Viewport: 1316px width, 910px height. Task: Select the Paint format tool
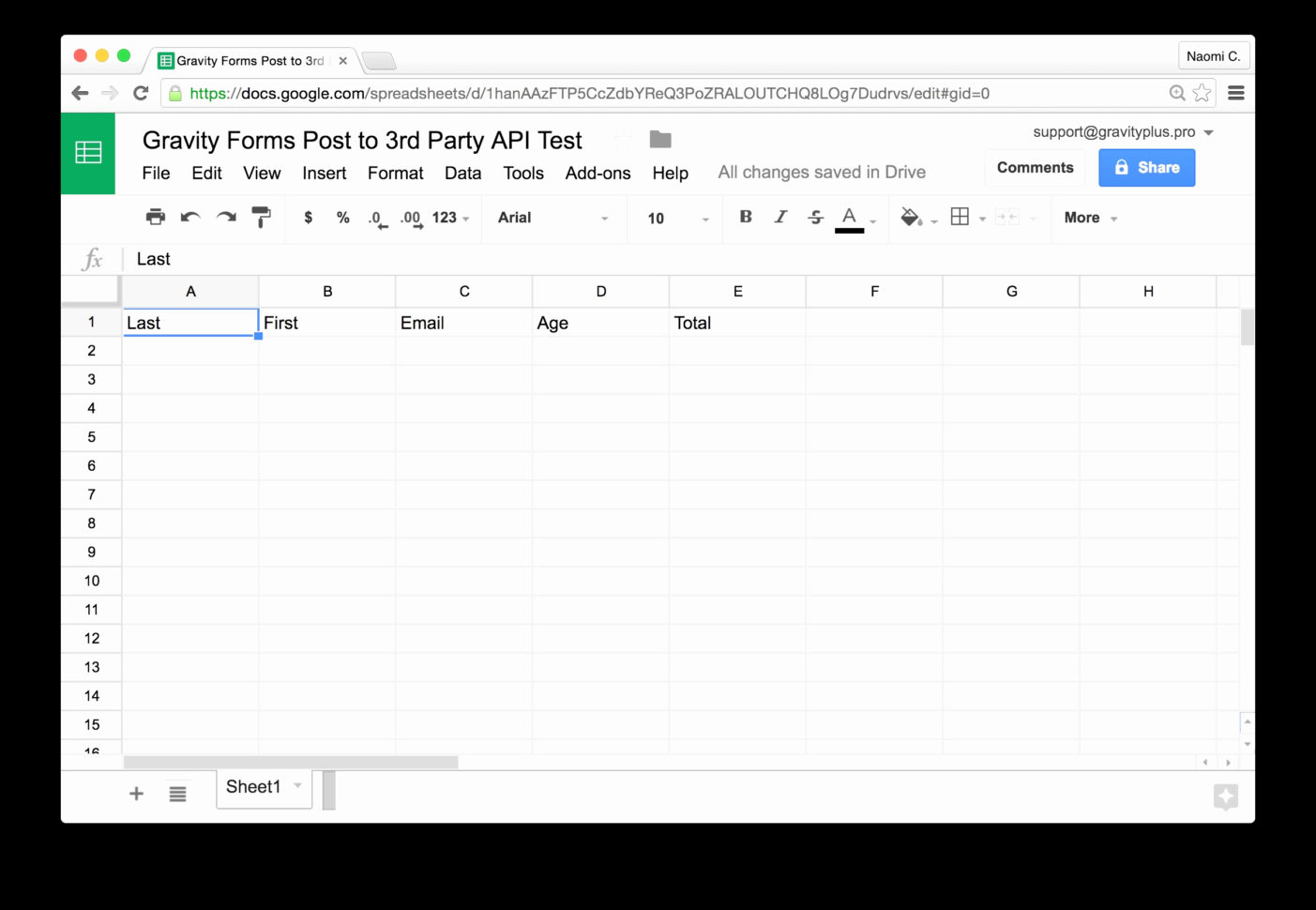point(262,217)
